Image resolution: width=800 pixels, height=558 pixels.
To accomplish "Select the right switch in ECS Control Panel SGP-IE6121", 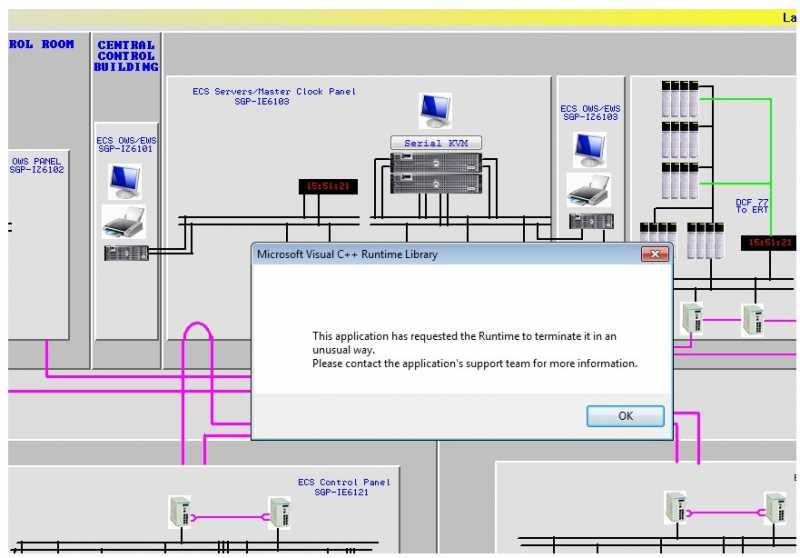I will 279,513.
